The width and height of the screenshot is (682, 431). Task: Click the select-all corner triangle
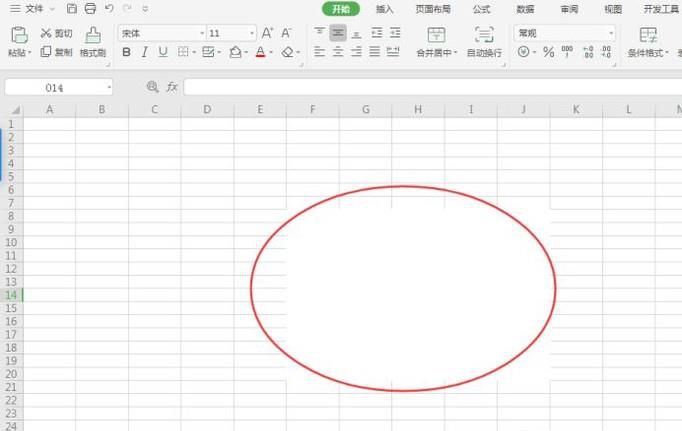[x=15, y=110]
